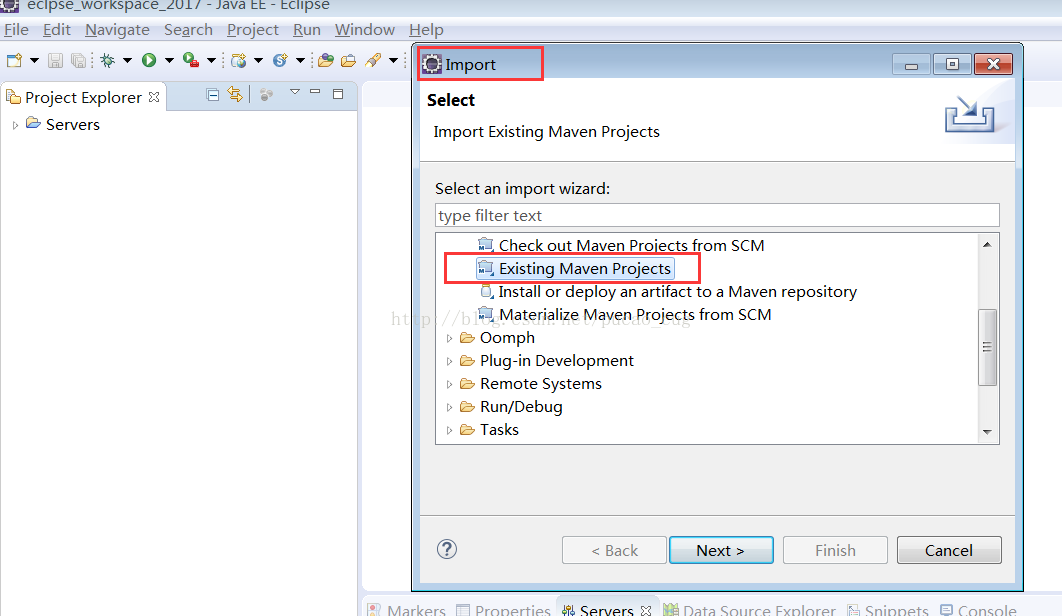Click the Open Task folder icon
The height and width of the screenshot is (616, 1062).
click(x=349, y=60)
